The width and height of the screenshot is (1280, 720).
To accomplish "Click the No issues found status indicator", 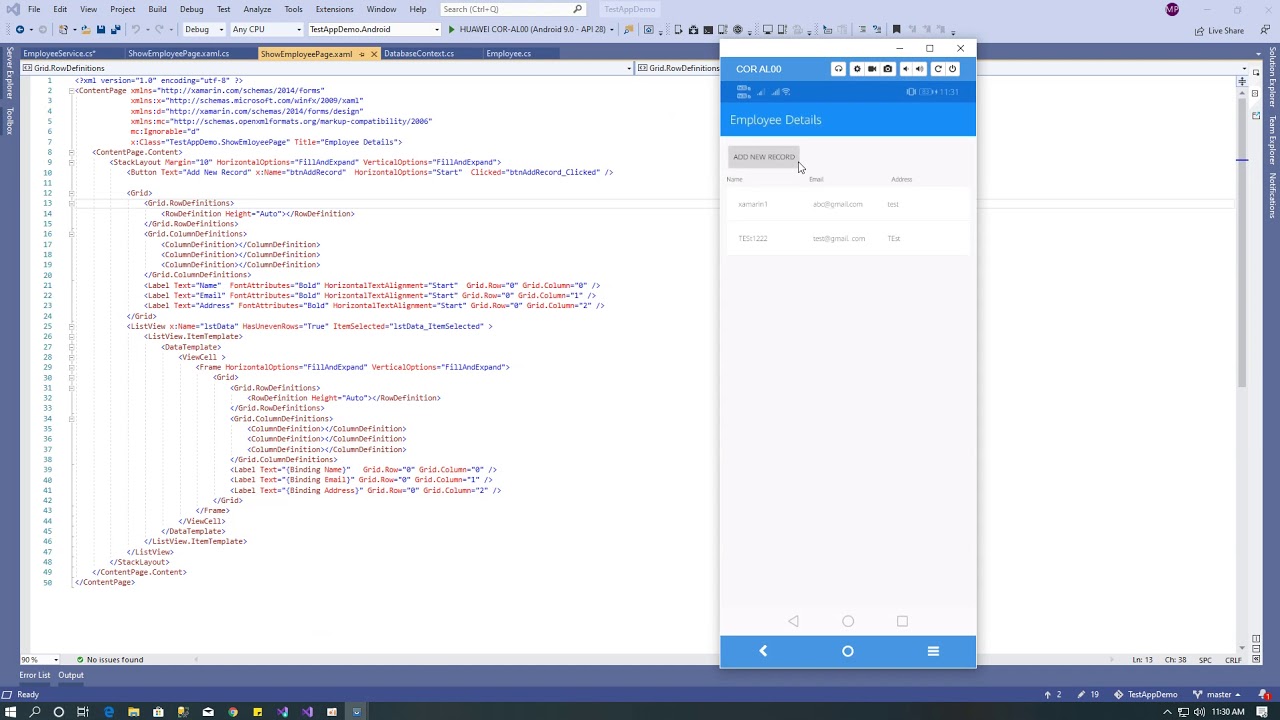I will pos(110,660).
